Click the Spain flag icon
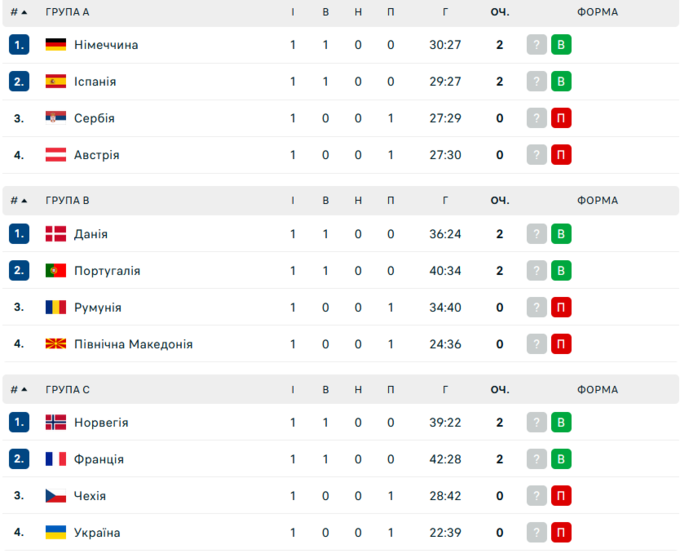The width and height of the screenshot is (680, 558). (56, 81)
